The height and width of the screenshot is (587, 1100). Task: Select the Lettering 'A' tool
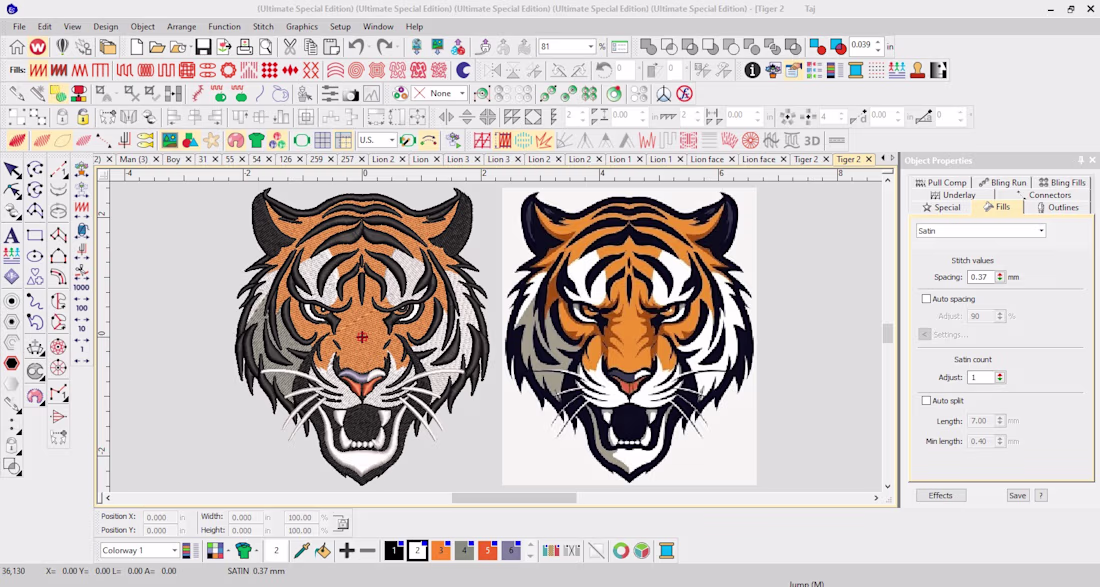(x=11, y=235)
